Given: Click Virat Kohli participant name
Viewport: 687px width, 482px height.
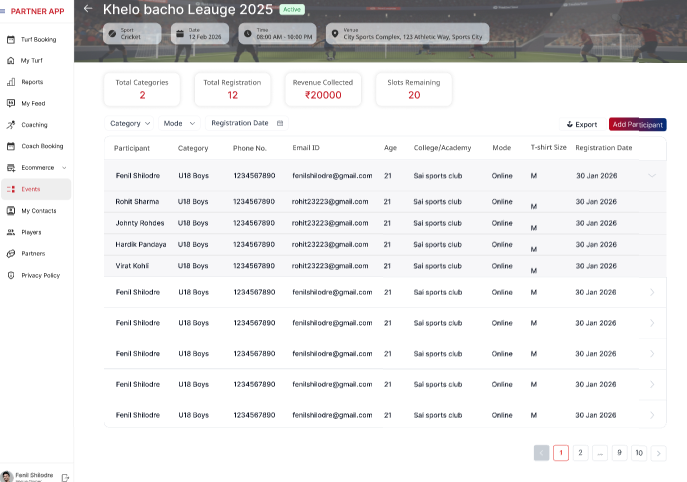Looking at the screenshot, I should (132, 266).
